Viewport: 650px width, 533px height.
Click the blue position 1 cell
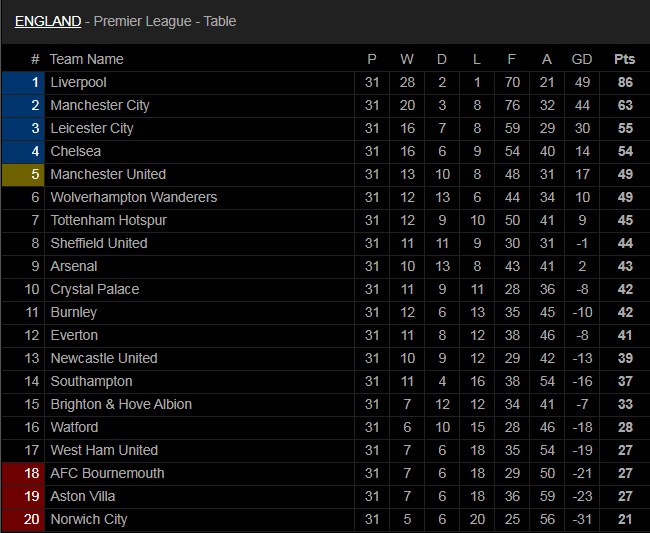[x=23, y=82]
